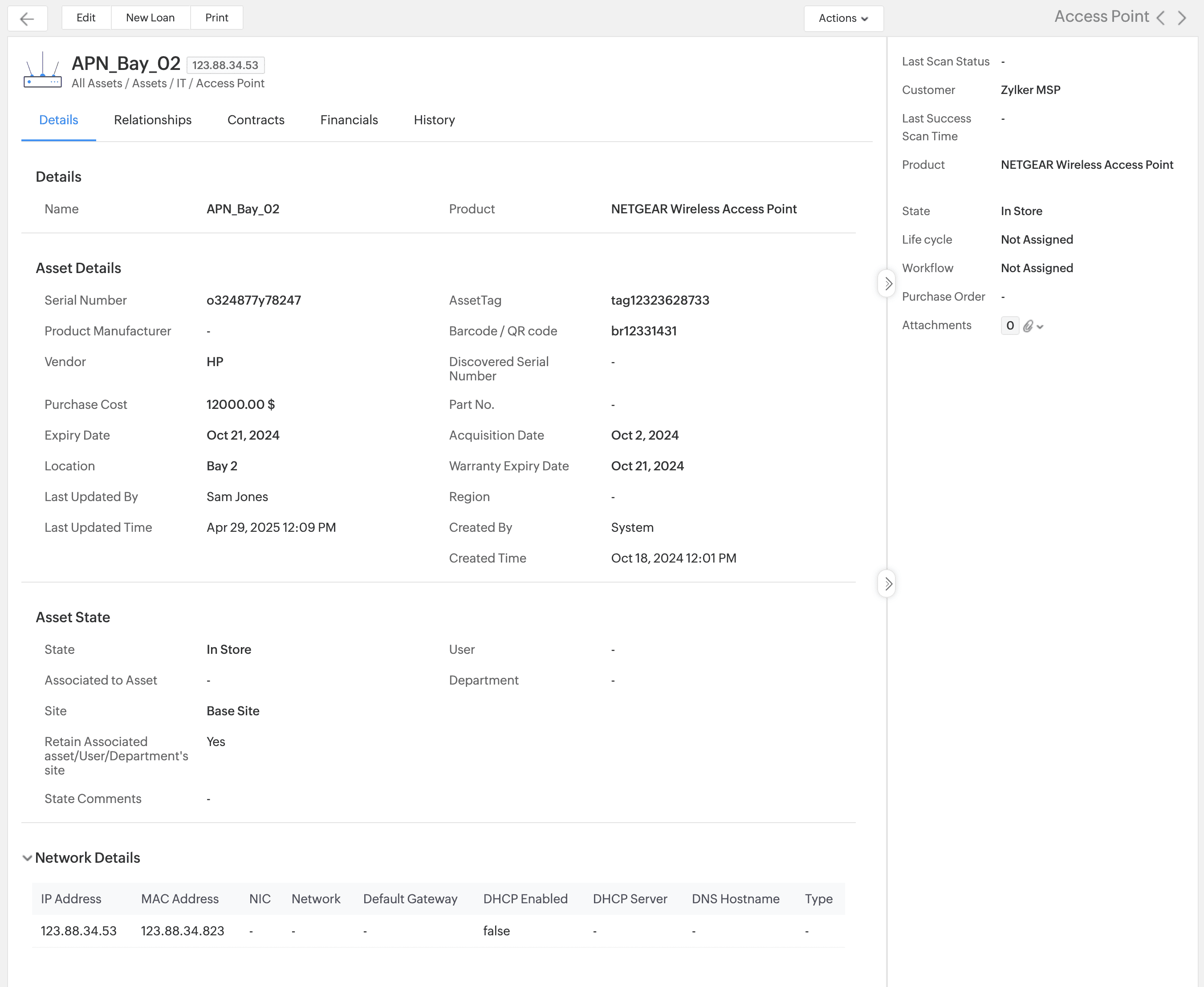Collapse side panel using upper arrow handle

pos(887,283)
